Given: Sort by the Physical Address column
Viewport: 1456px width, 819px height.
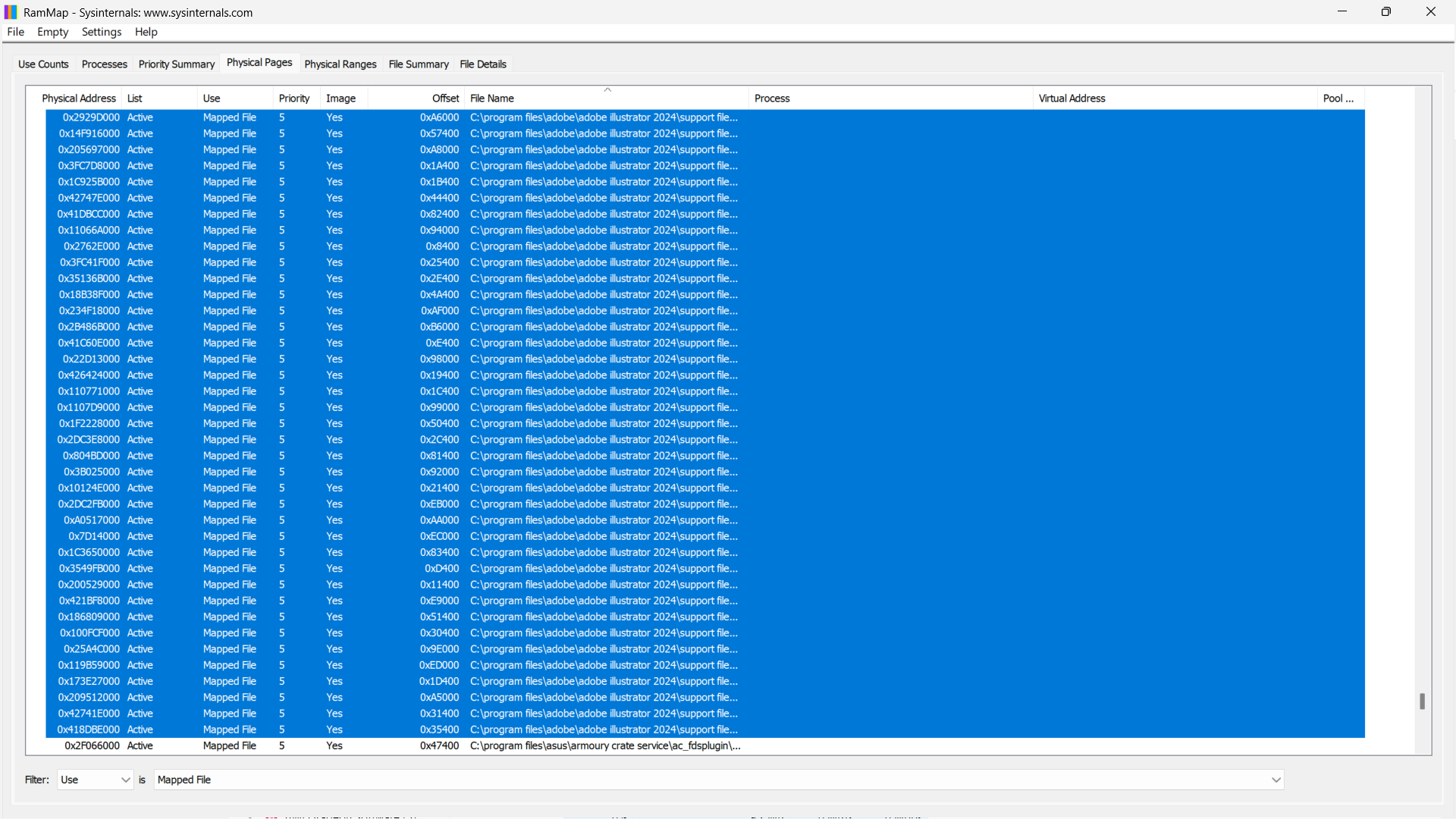Looking at the screenshot, I should 79,98.
